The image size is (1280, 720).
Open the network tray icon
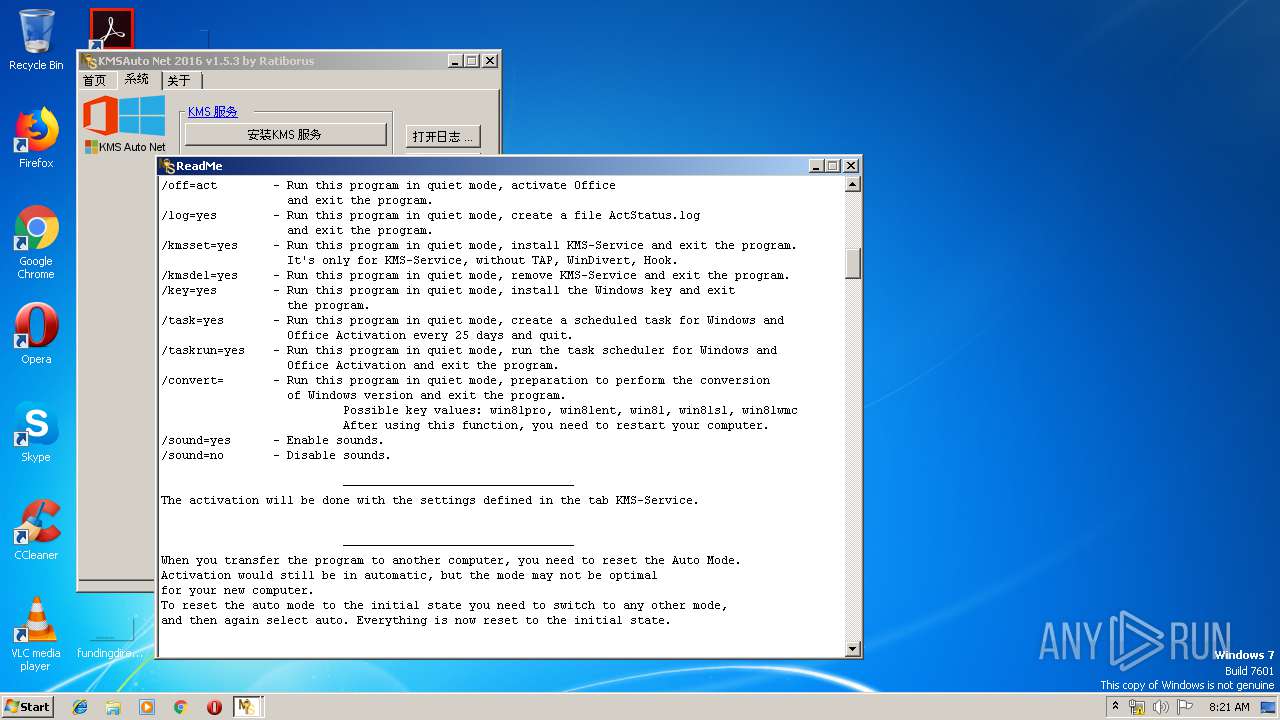[x=1137, y=707]
